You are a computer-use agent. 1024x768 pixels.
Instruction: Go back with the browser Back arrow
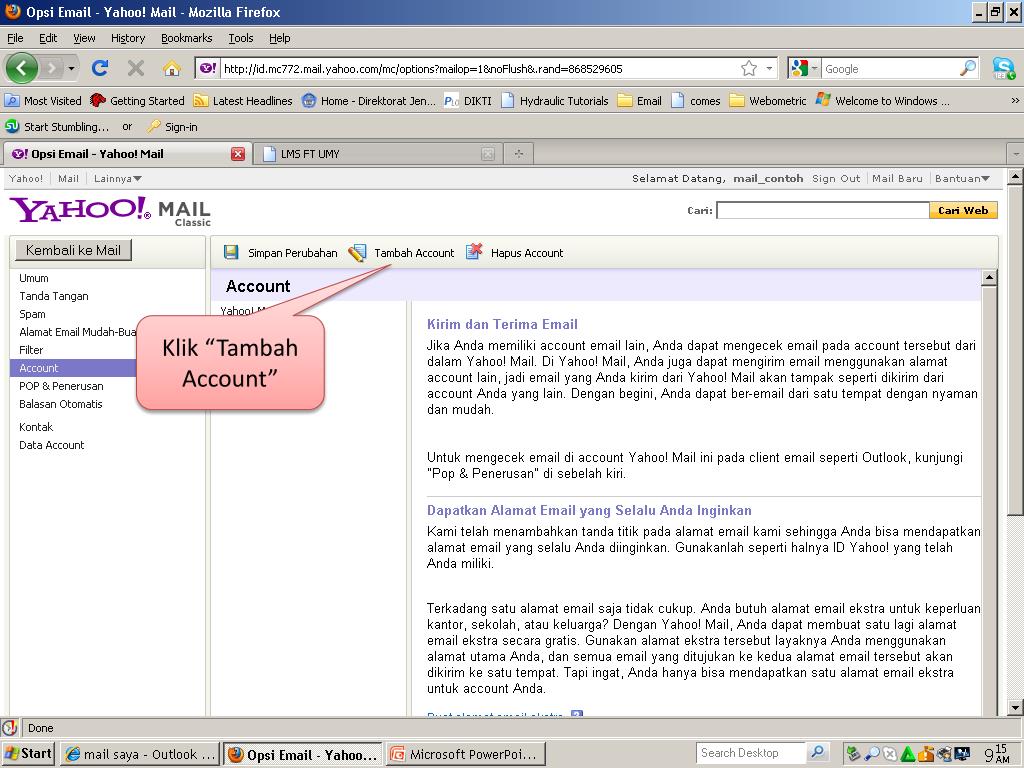22,68
